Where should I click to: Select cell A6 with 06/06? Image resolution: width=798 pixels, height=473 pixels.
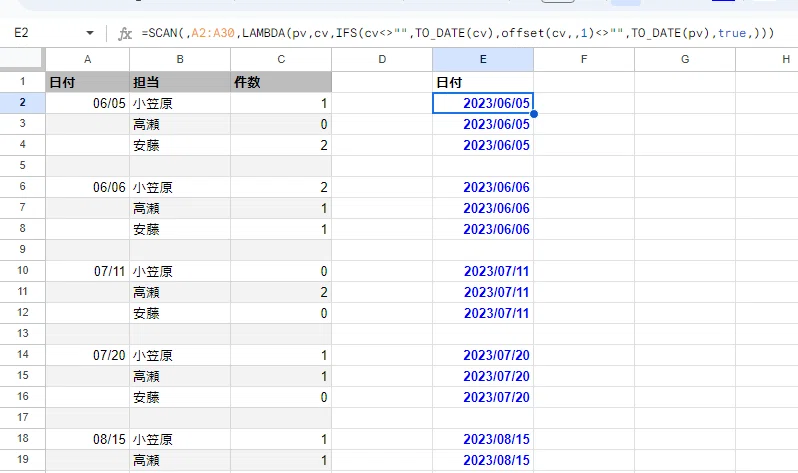pos(88,187)
